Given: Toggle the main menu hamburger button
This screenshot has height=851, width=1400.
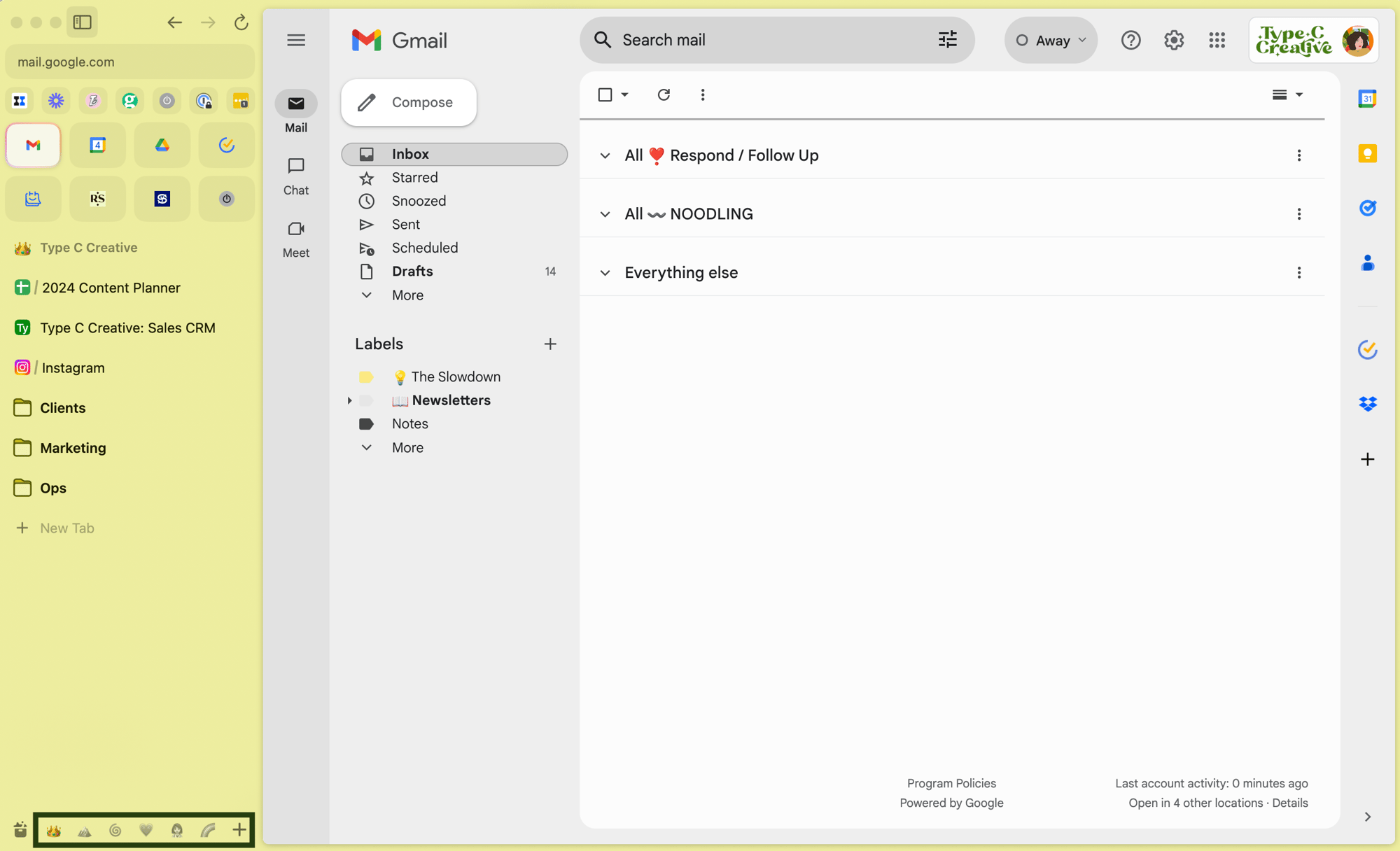Looking at the screenshot, I should point(296,40).
